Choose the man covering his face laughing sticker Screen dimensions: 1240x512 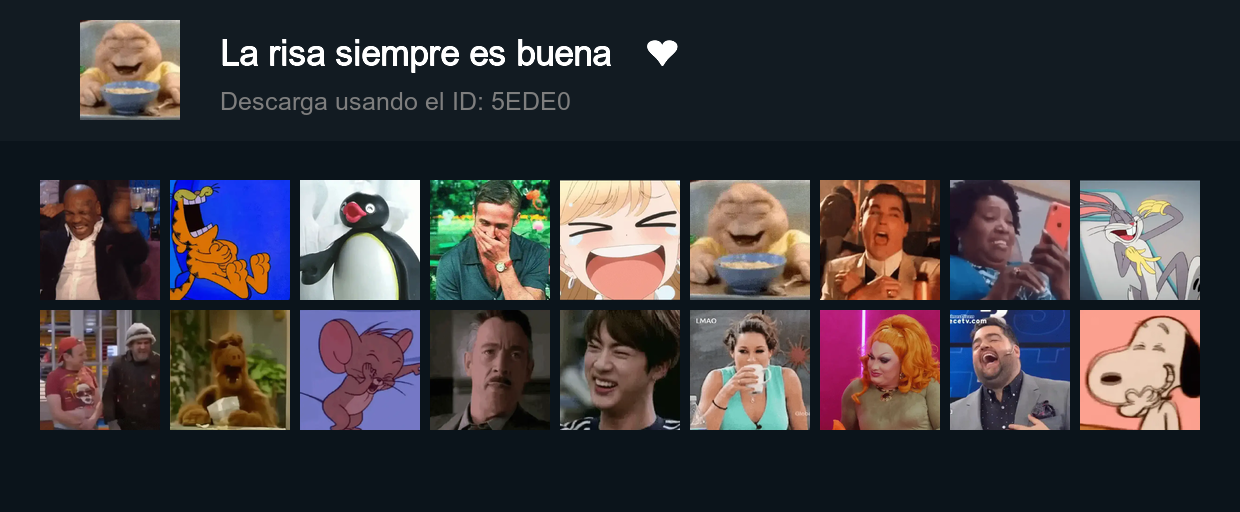[x=490, y=240]
